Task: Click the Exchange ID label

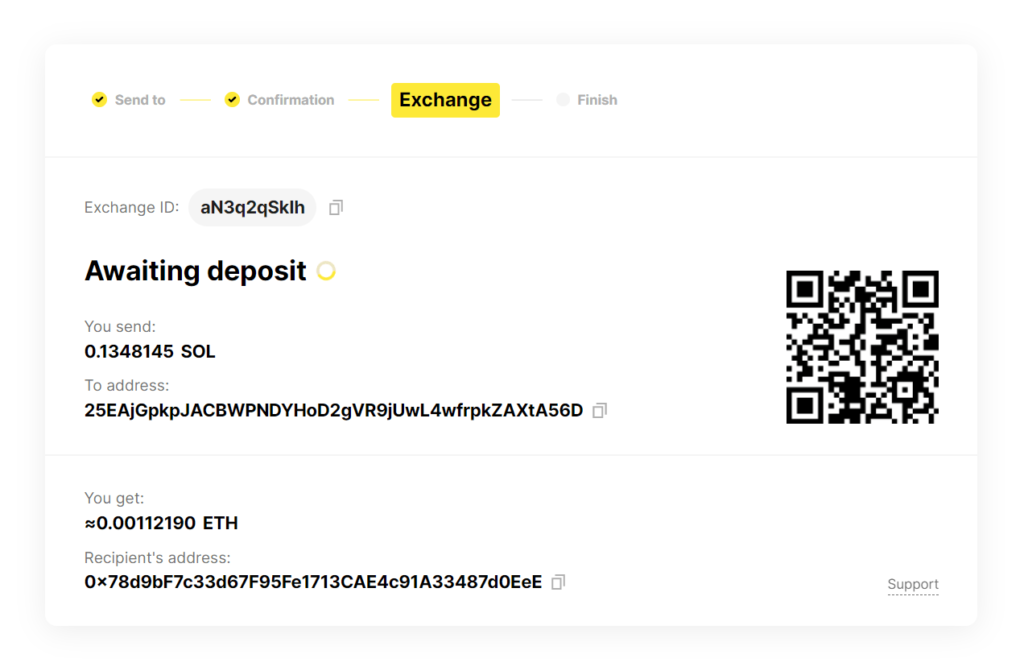Action: (x=131, y=208)
